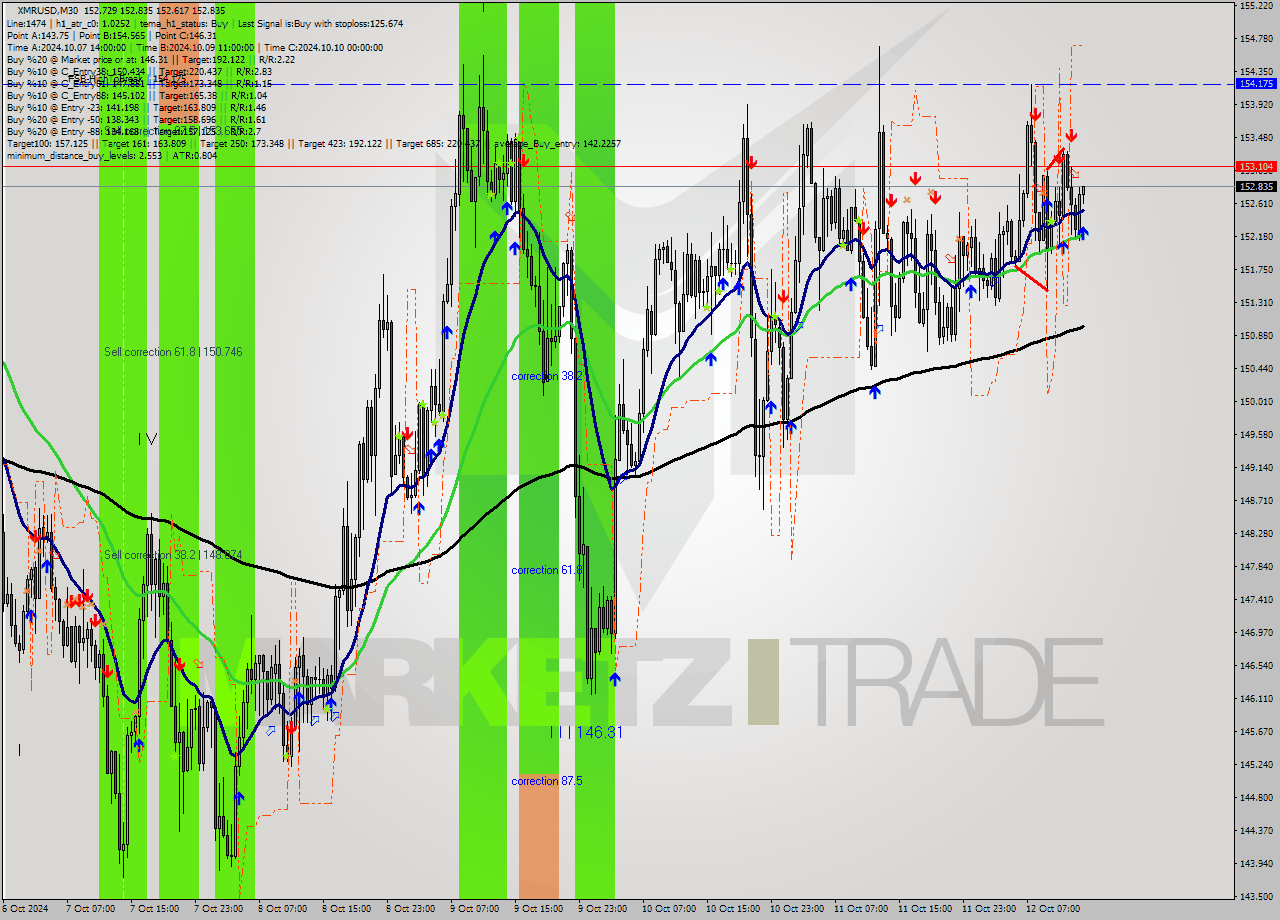Screen dimensions: 1280x920
Task: Click the '| | | 146.31' wave label
Action: click(586, 732)
